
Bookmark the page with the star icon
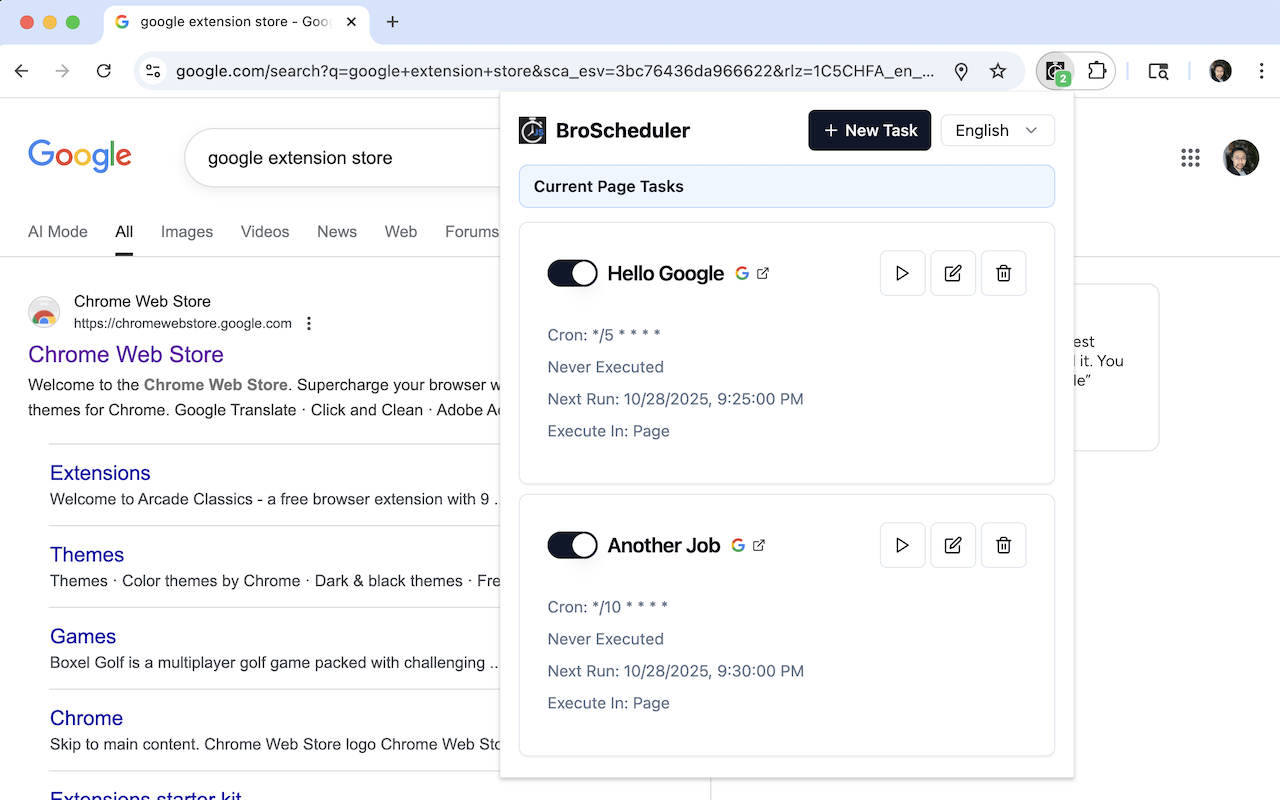coord(998,71)
